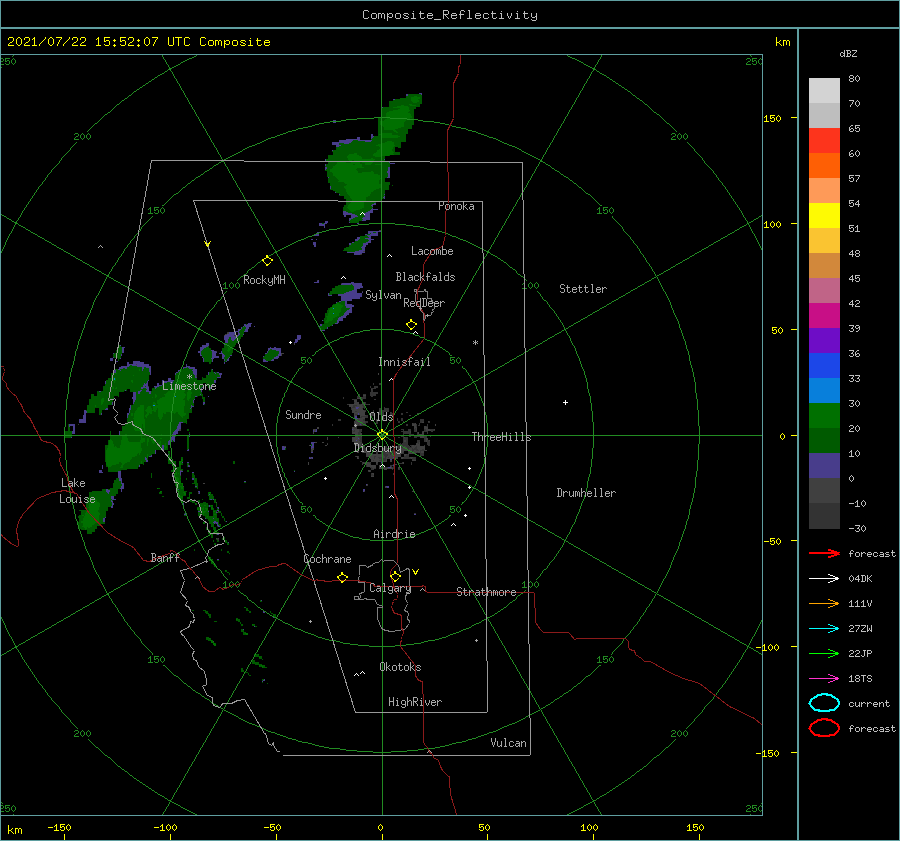The height and width of the screenshot is (841, 900).
Task: Select the 65 dBZ red color swatch
Action: (x=824, y=141)
